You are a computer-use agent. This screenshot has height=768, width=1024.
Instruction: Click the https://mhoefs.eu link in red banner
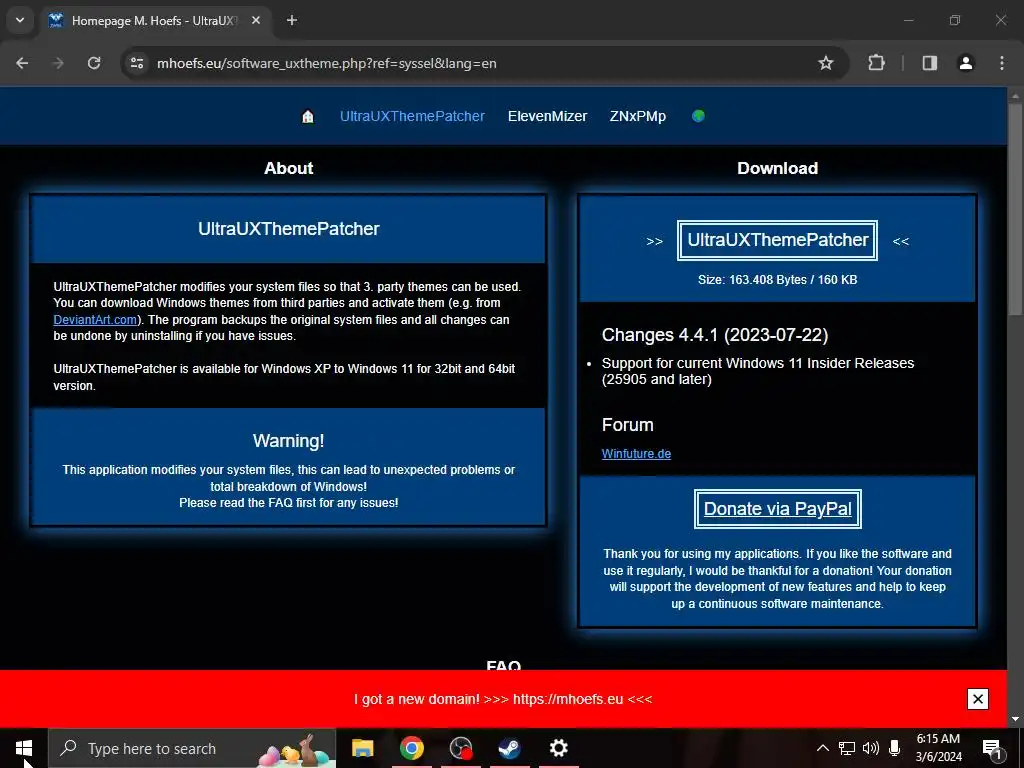click(x=568, y=699)
